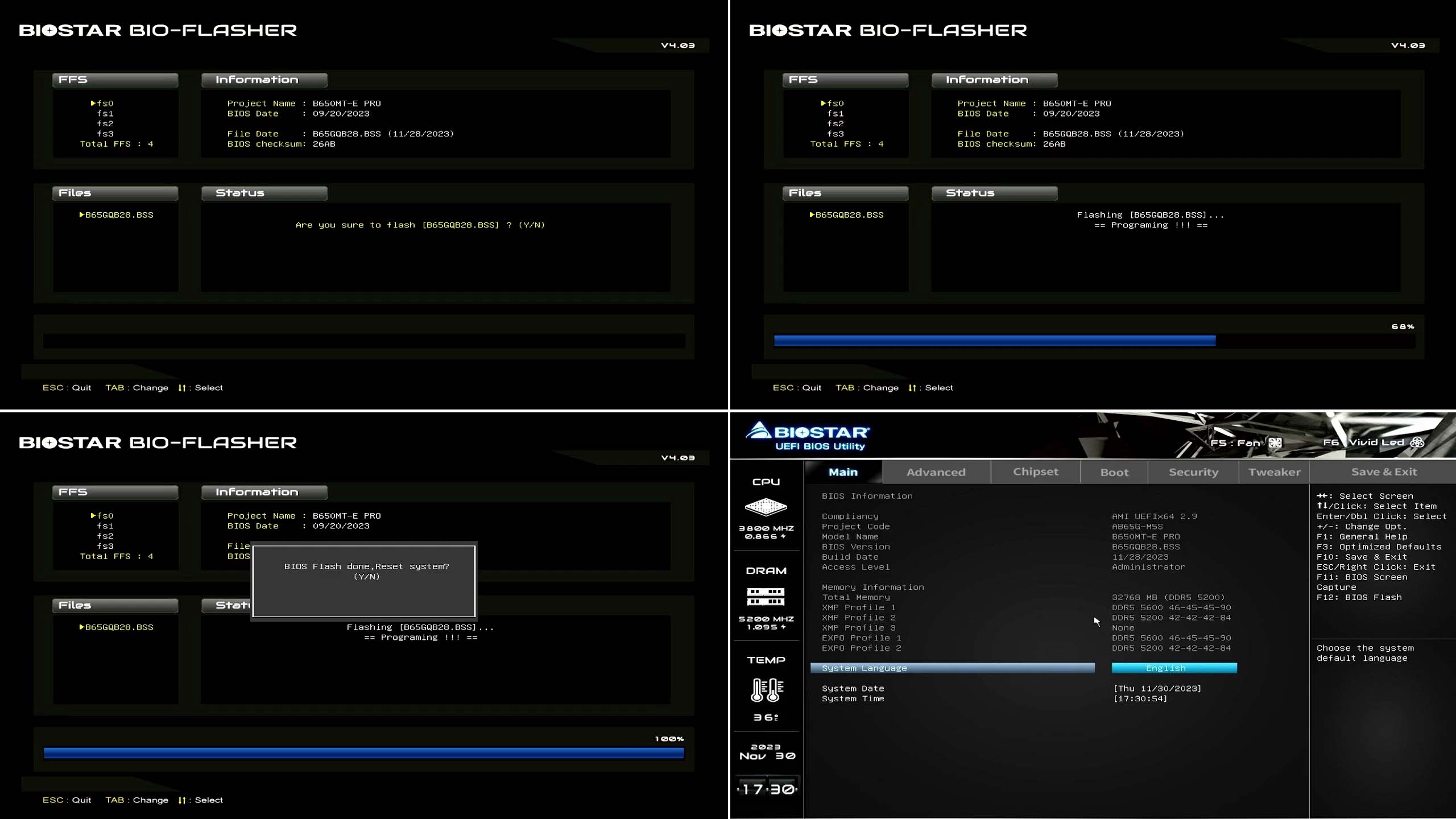
Task: Click the CPU chip icon in sidebar
Action: (766, 506)
